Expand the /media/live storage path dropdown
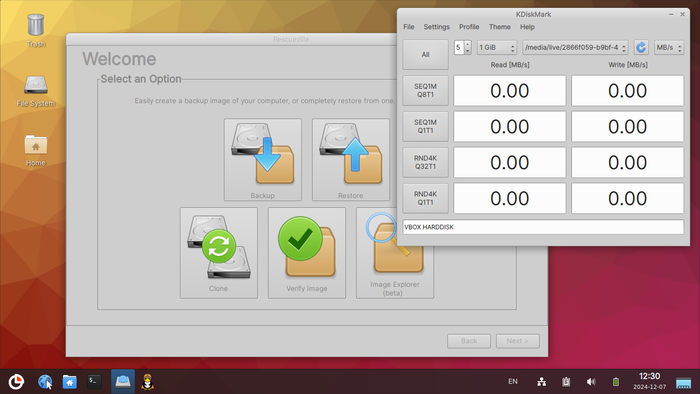 click(575, 47)
